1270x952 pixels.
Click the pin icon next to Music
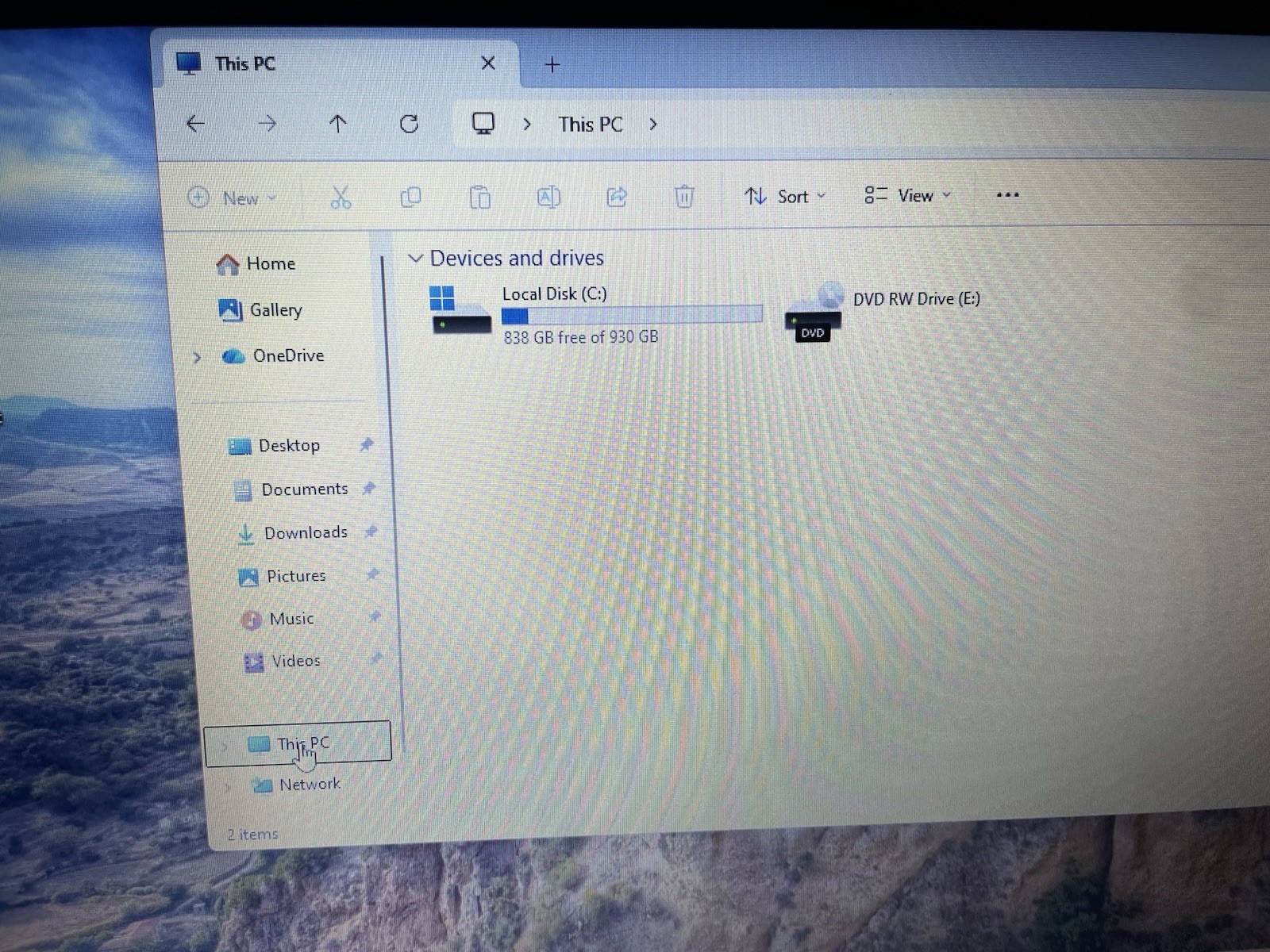[x=375, y=616]
